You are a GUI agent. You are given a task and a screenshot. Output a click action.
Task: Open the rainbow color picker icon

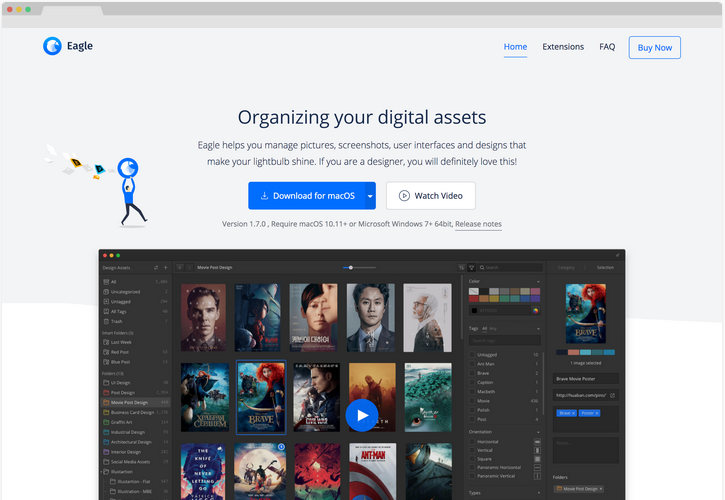[x=535, y=311]
